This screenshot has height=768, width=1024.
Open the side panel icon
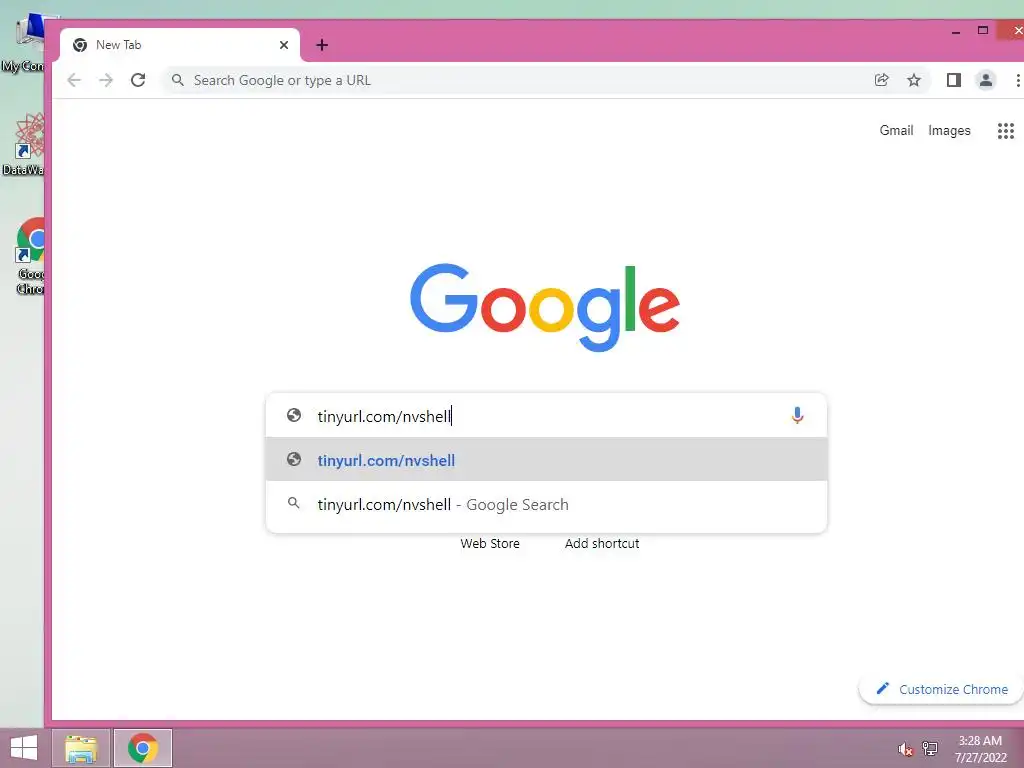point(953,80)
